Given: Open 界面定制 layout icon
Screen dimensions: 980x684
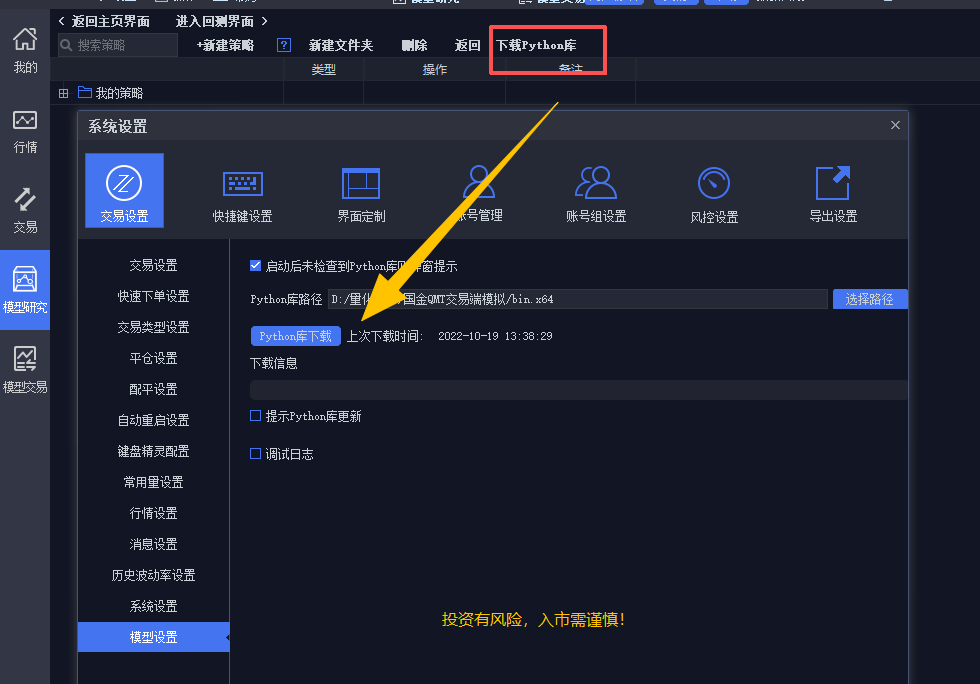Looking at the screenshot, I should (x=361, y=184).
